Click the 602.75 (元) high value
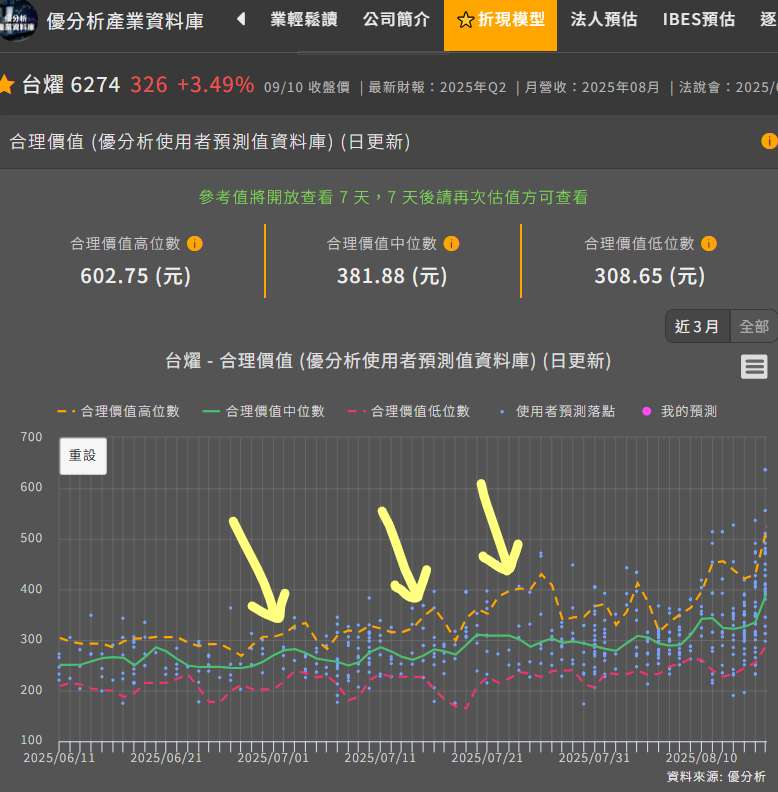Image resolution: width=778 pixels, height=792 pixels. [135, 276]
